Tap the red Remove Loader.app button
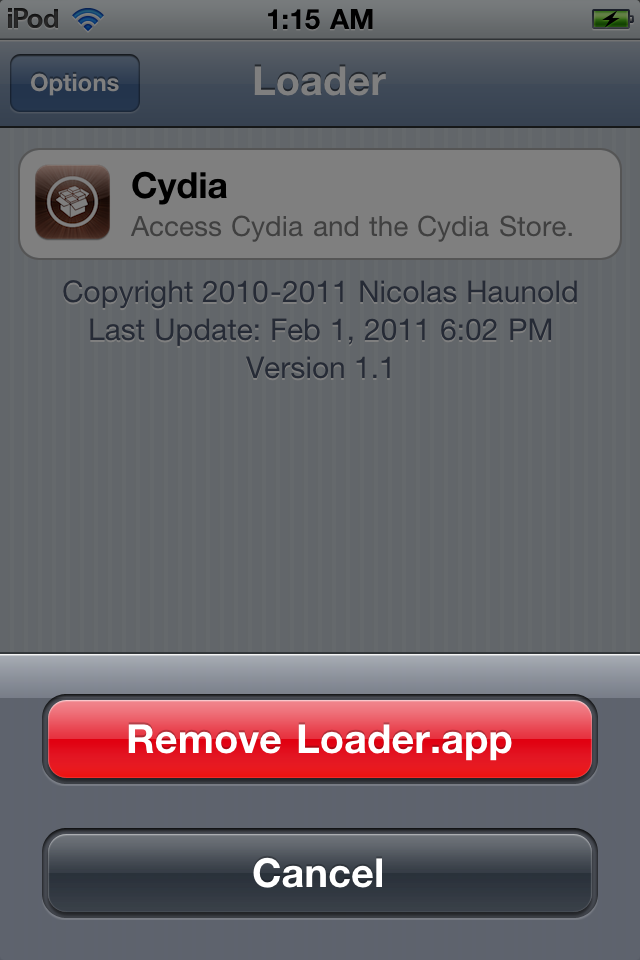This screenshot has width=640, height=960. (x=320, y=740)
